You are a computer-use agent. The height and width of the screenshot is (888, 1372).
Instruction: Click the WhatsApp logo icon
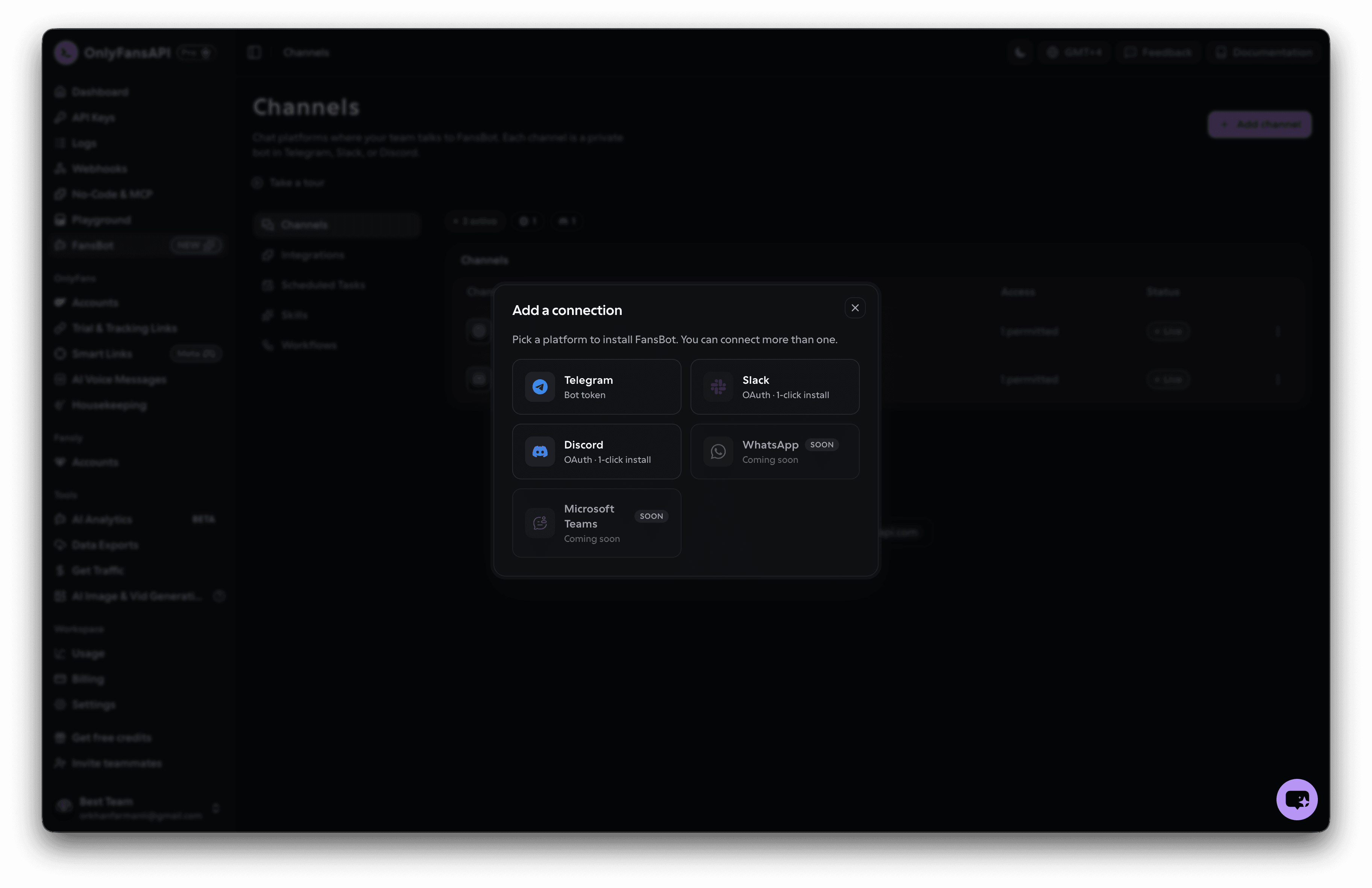pos(718,452)
